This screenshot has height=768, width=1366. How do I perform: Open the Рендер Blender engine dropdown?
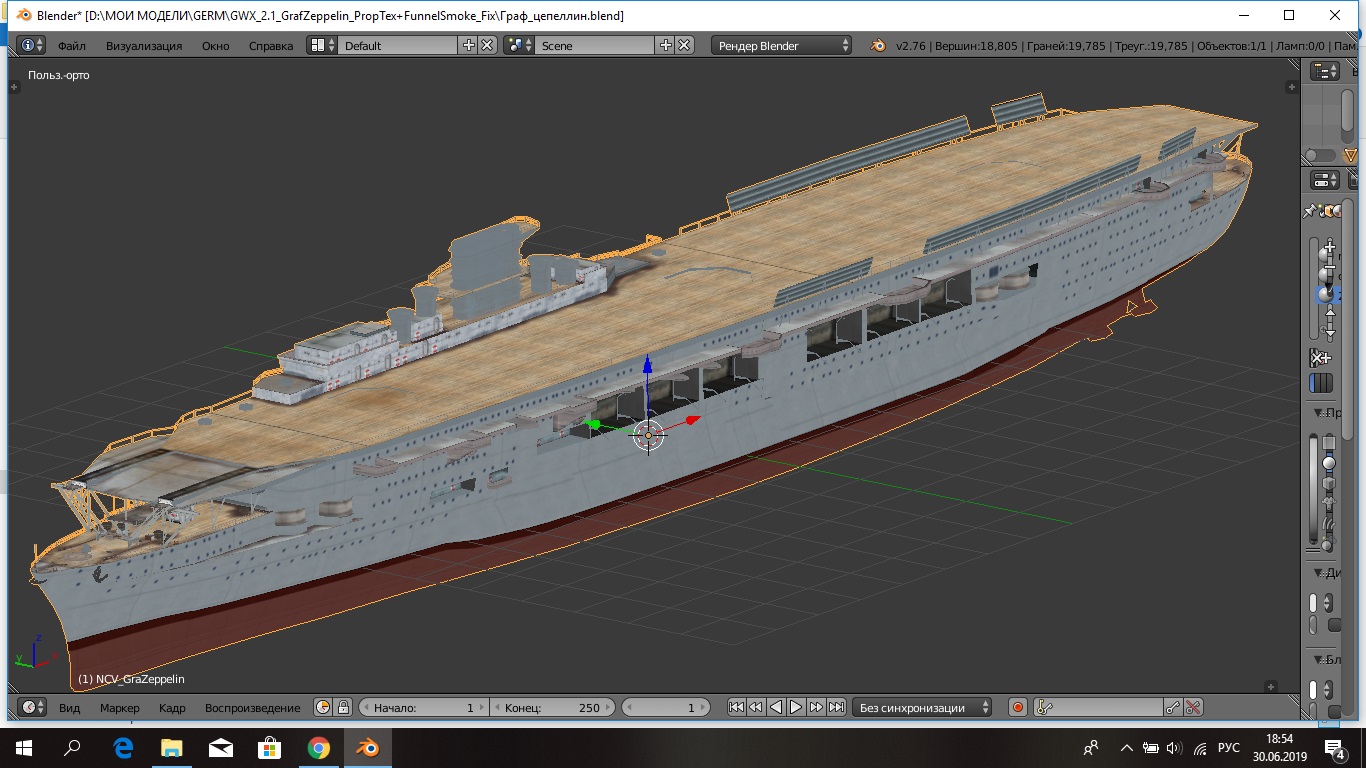[x=782, y=46]
